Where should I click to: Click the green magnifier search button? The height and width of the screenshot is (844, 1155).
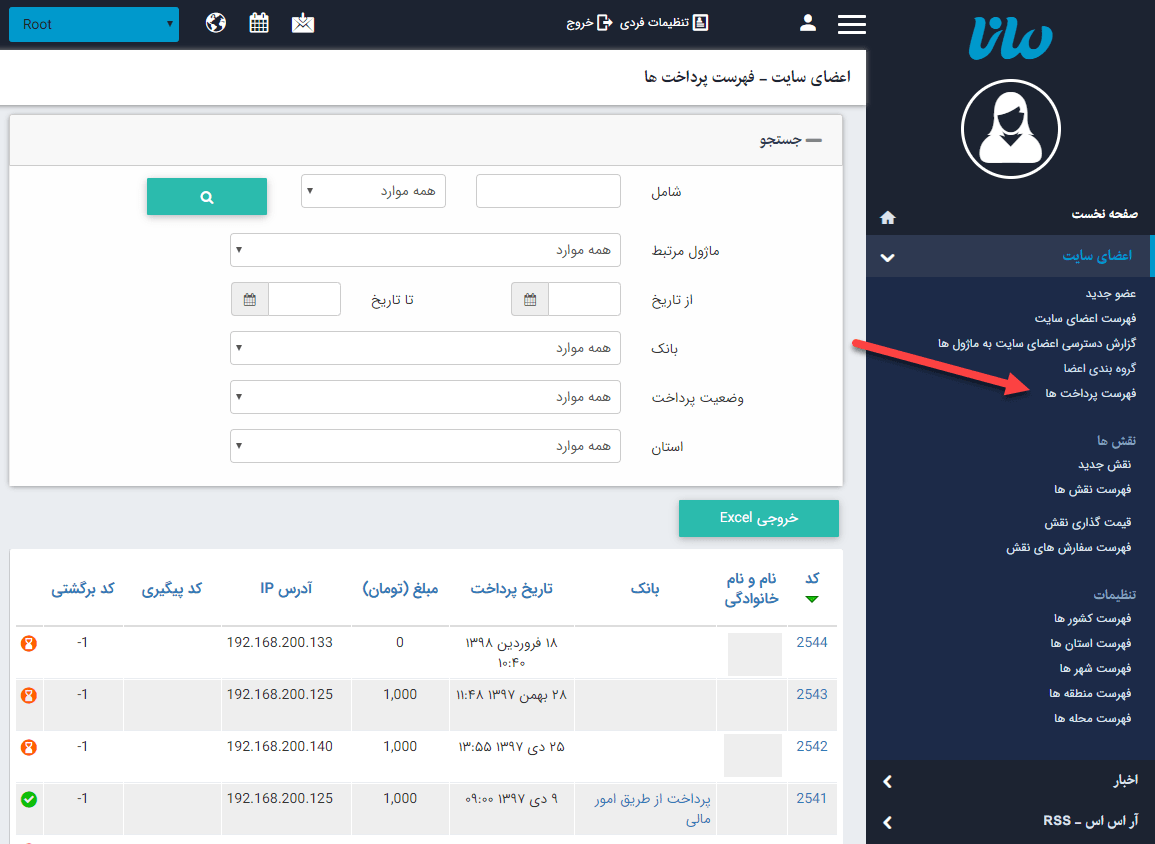(207, 197)
